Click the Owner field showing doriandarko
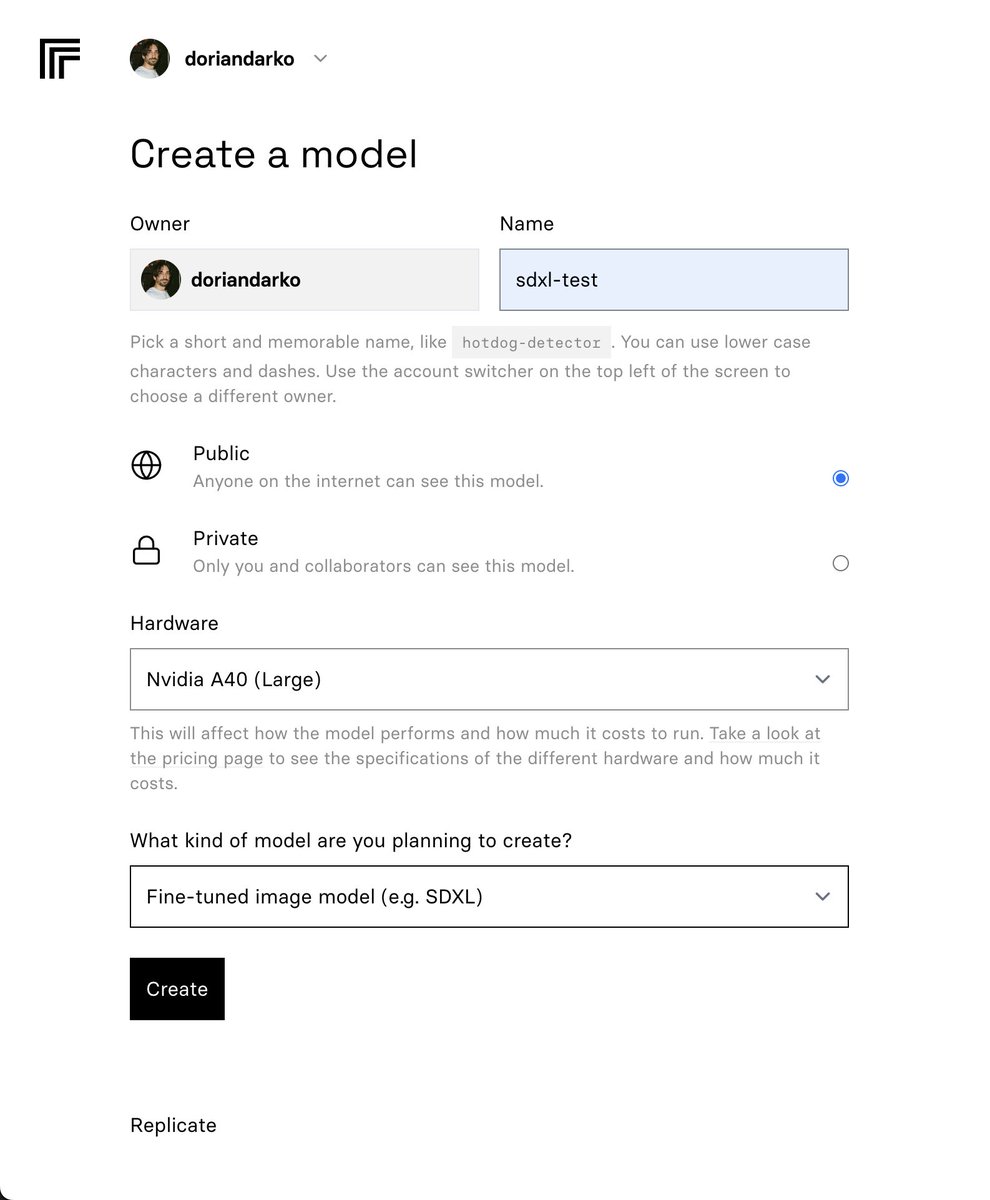The image size is (990, 1200). coord(304,280)
